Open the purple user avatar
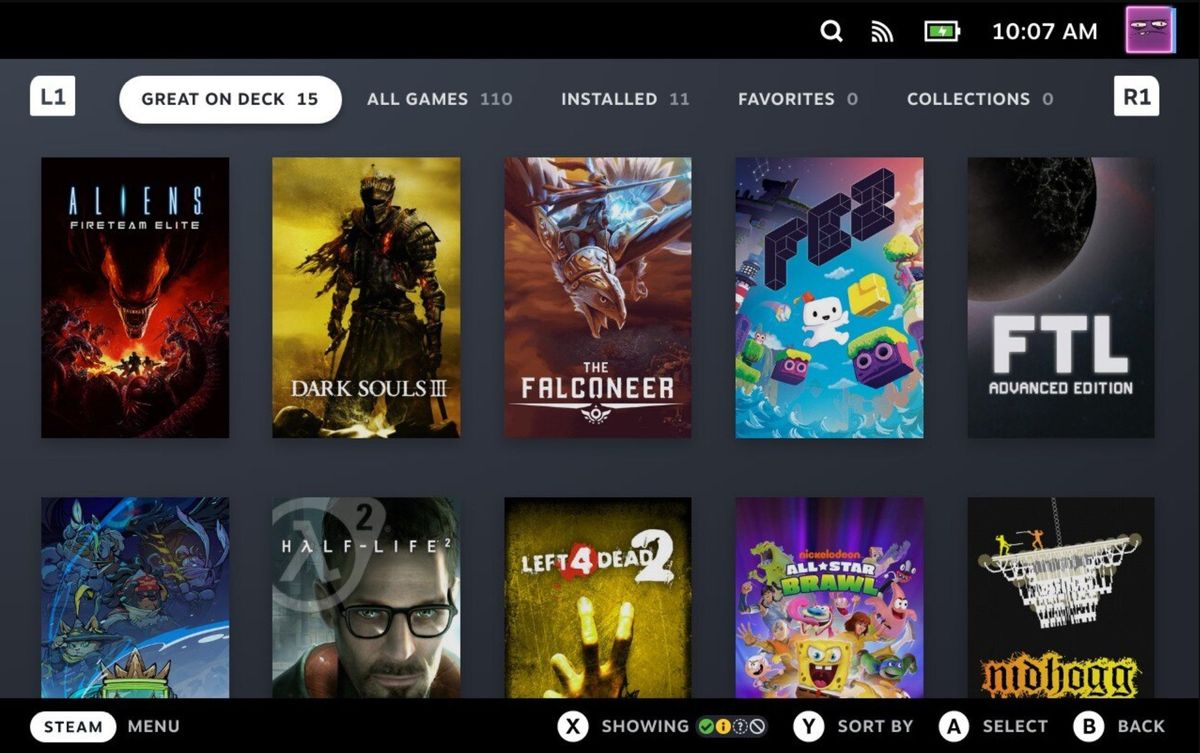 [1150, 30]
